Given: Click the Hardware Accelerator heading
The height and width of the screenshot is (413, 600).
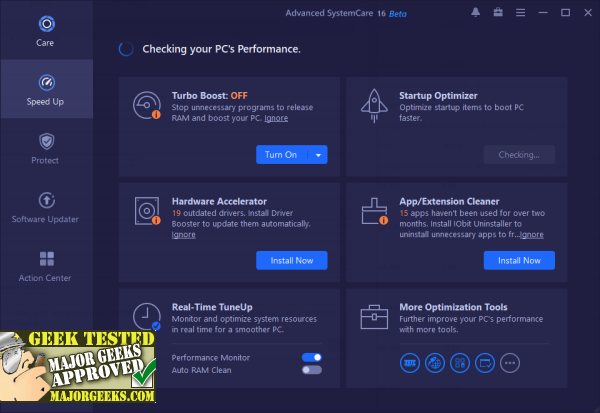Looking at the screenshot, I should [x=219, y=201].
